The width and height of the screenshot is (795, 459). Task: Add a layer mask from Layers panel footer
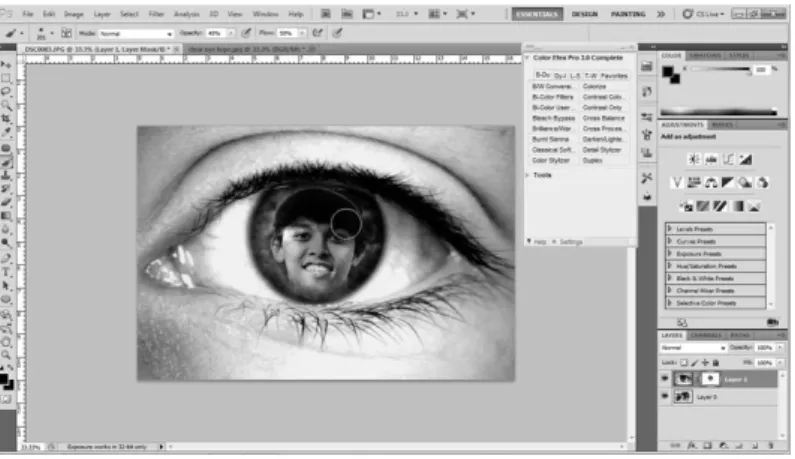tap(708, 446)
